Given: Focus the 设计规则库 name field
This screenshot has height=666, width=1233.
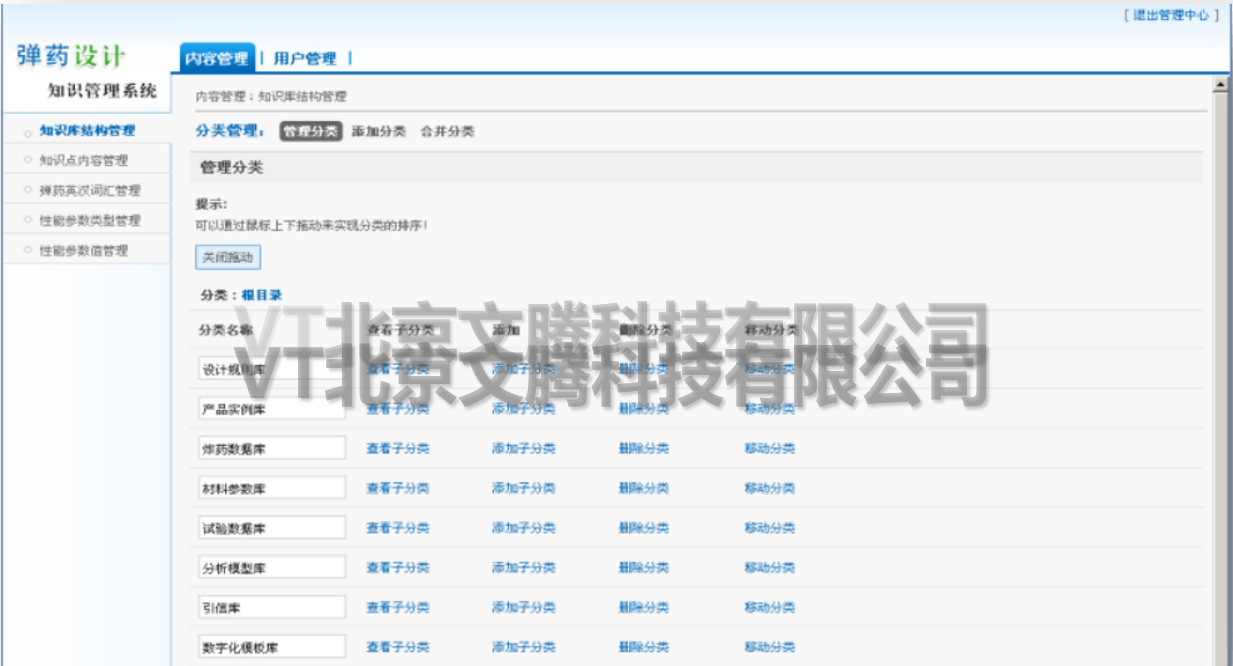Looking at the screenshot, I should pyautogui.click(x=271, y=369).
